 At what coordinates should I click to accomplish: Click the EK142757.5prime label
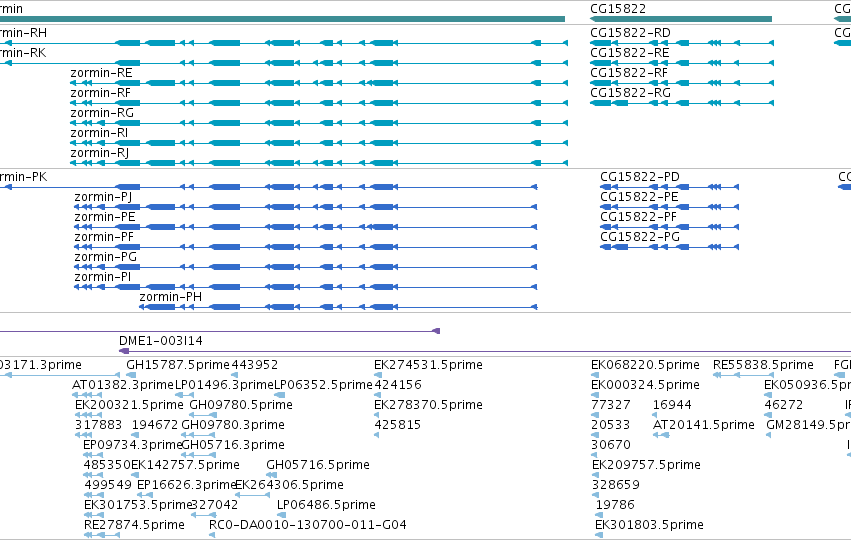(185, 465)
